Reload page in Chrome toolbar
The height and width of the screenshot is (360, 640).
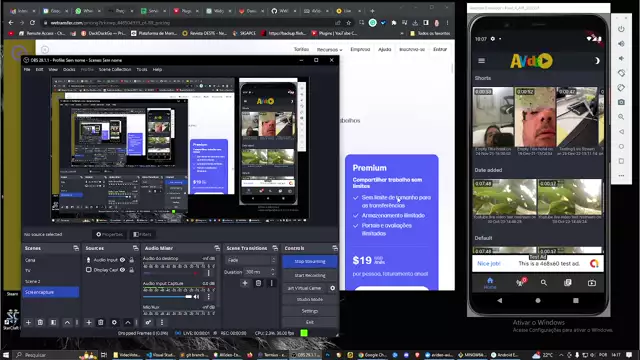(33, 23)
